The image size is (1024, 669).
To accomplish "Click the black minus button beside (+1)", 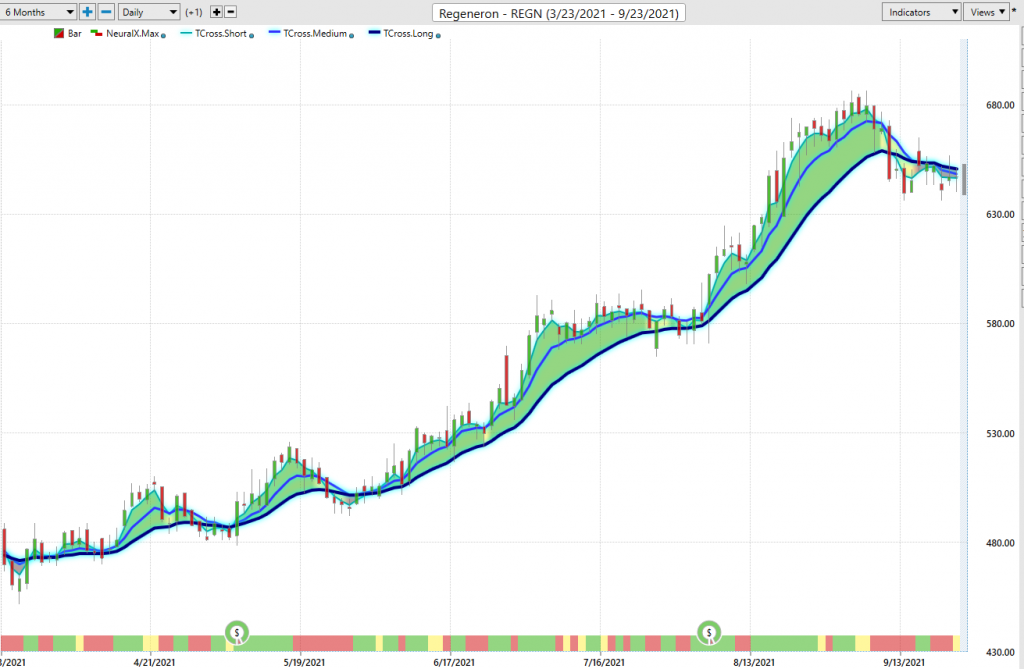I will pyautogui.click(x=230, y=12).
